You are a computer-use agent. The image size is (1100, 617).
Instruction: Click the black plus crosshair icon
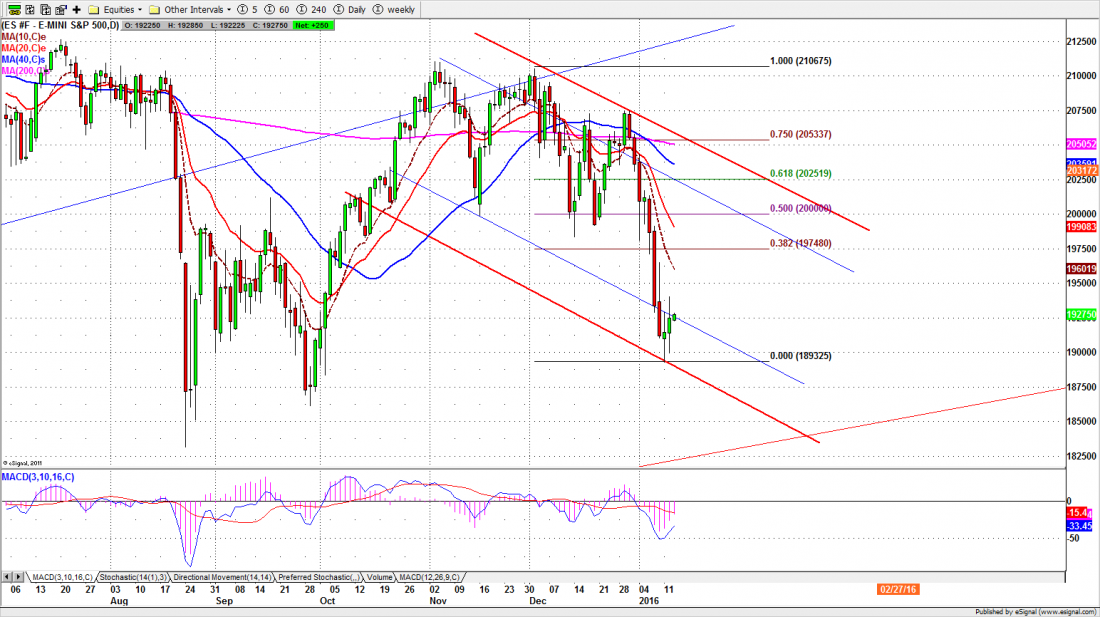76,9
